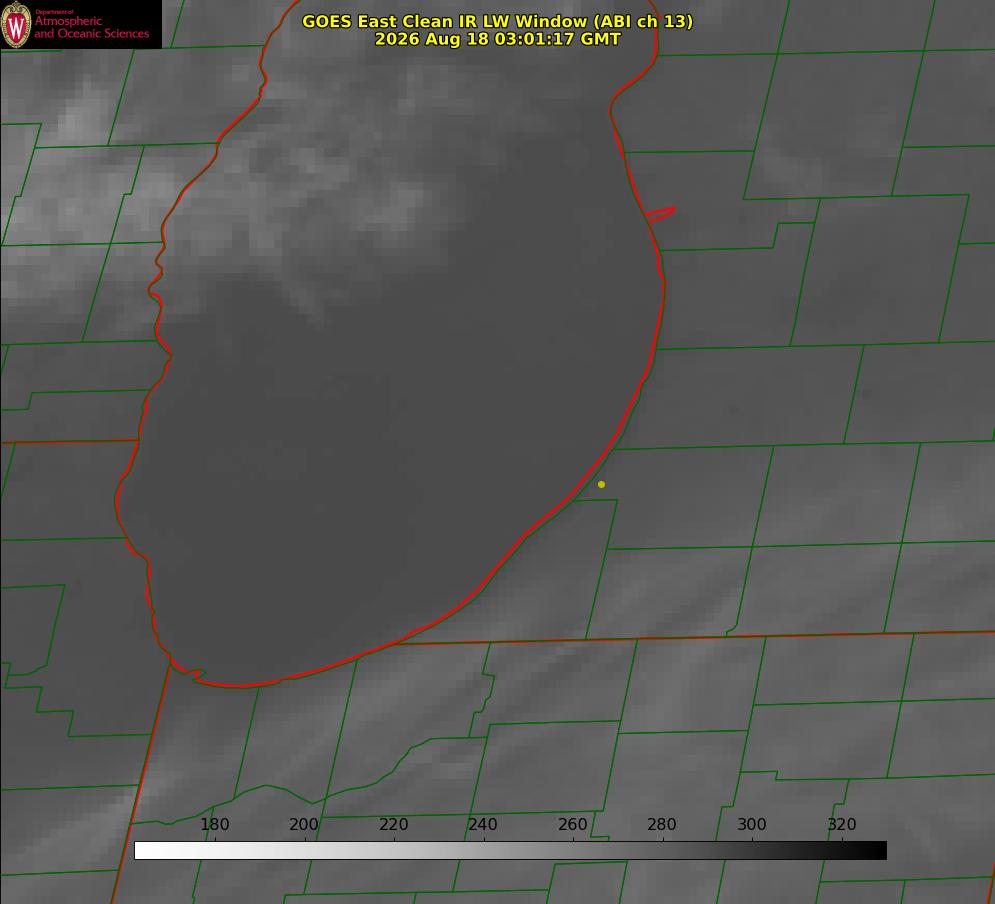The width and height of the screenshot is (995, 904).
Task: Click the 2026 Aug 18 timestamp label
Action: pos(498,39)
